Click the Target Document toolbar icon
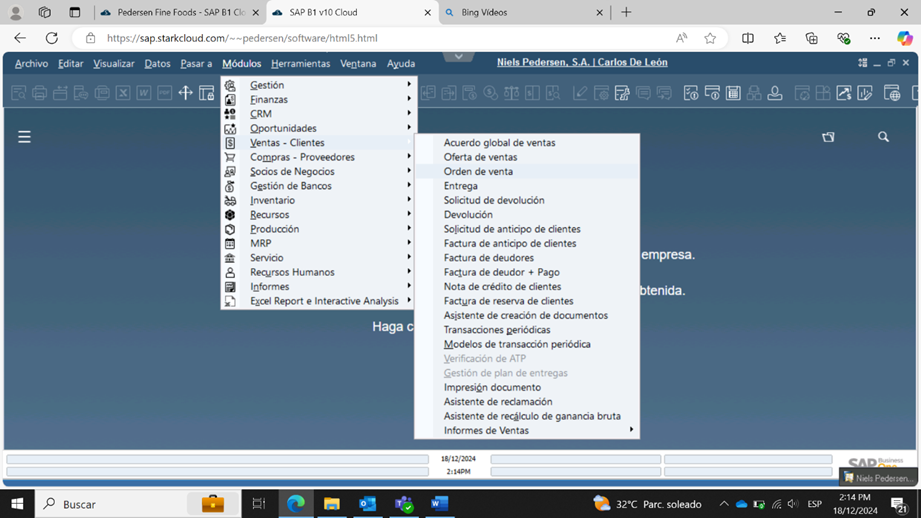This screenshot has height=518, width=921. 449,93
